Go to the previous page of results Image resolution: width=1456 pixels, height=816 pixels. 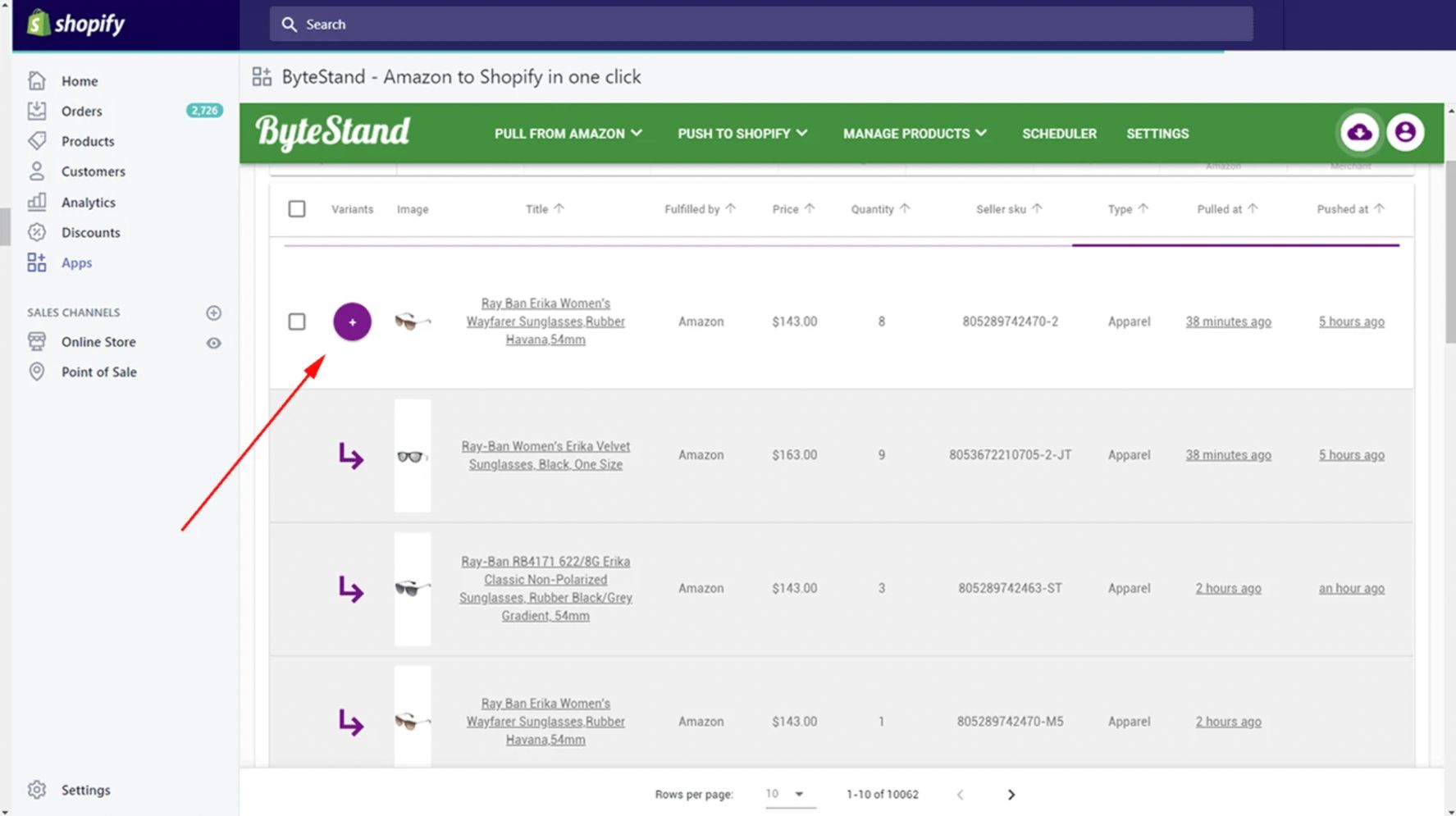[960, 795]
